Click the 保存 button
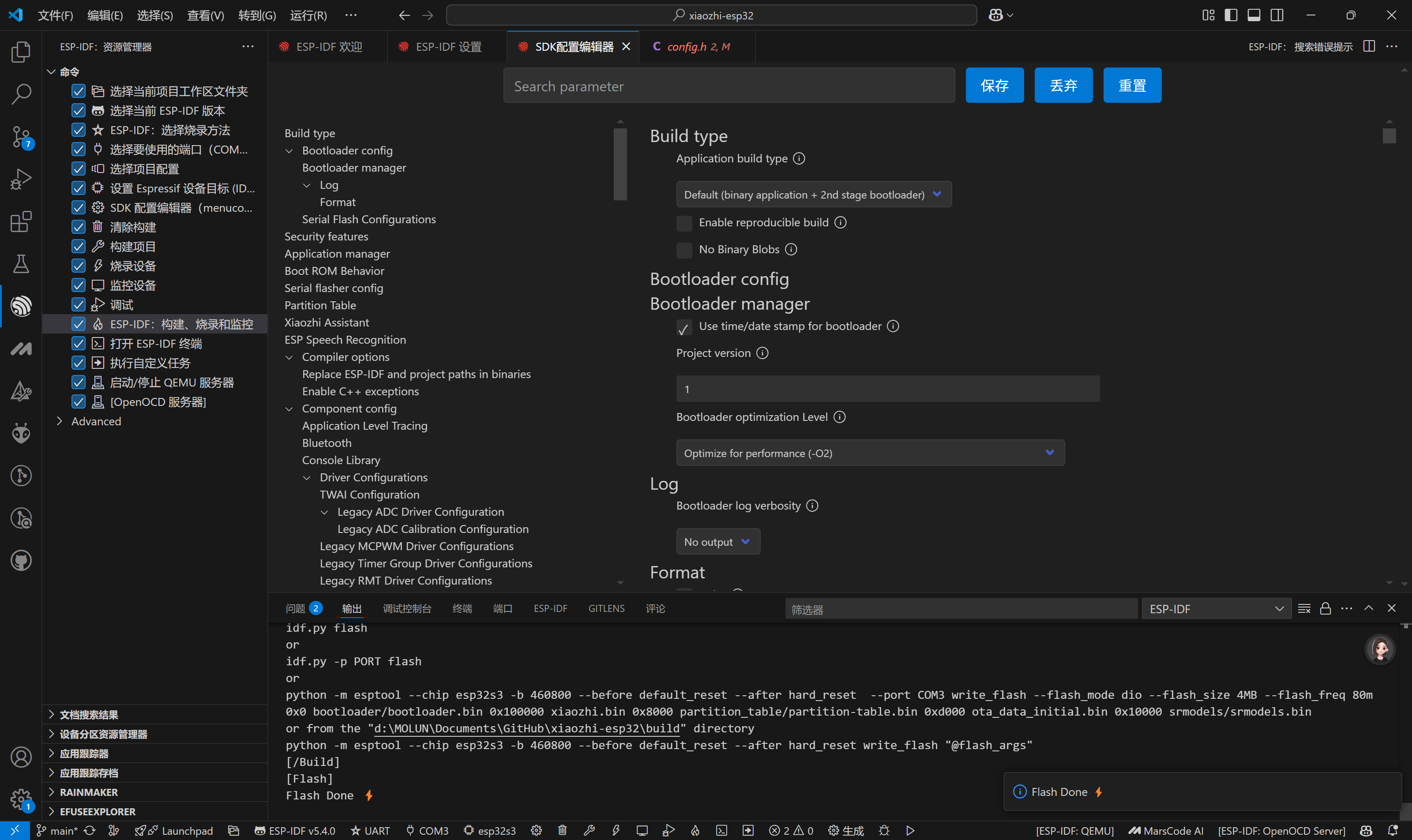The image size is (1412, 840). (994, 86)
